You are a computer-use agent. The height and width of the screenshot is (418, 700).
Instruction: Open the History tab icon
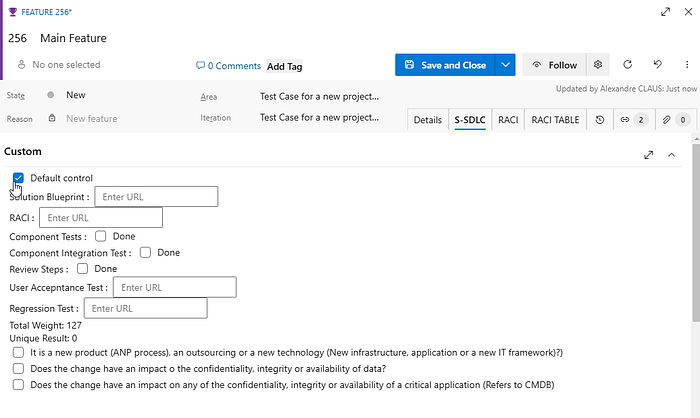coord(599,120)
